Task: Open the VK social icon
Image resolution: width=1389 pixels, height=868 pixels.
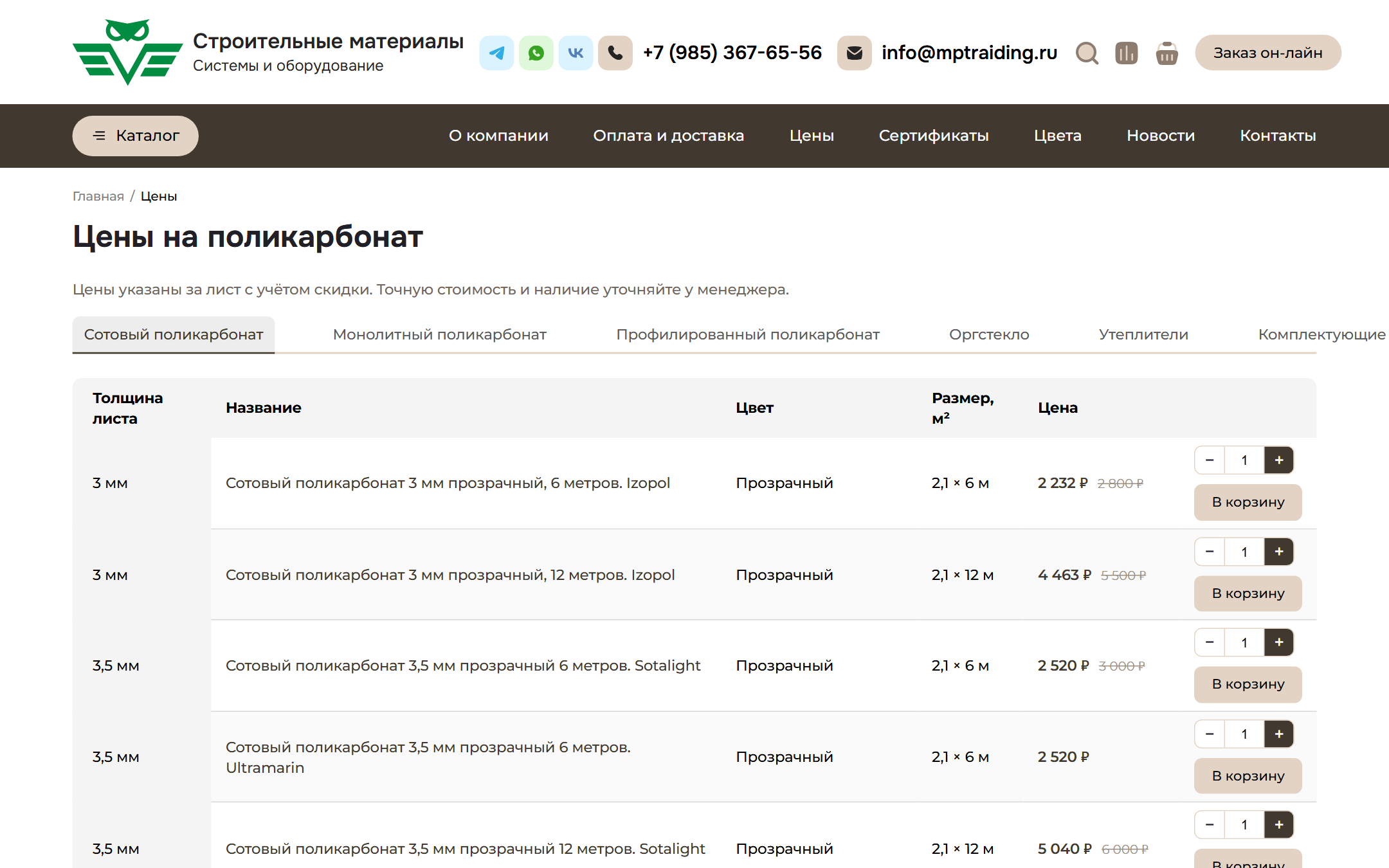Action: tap(576, 53)
